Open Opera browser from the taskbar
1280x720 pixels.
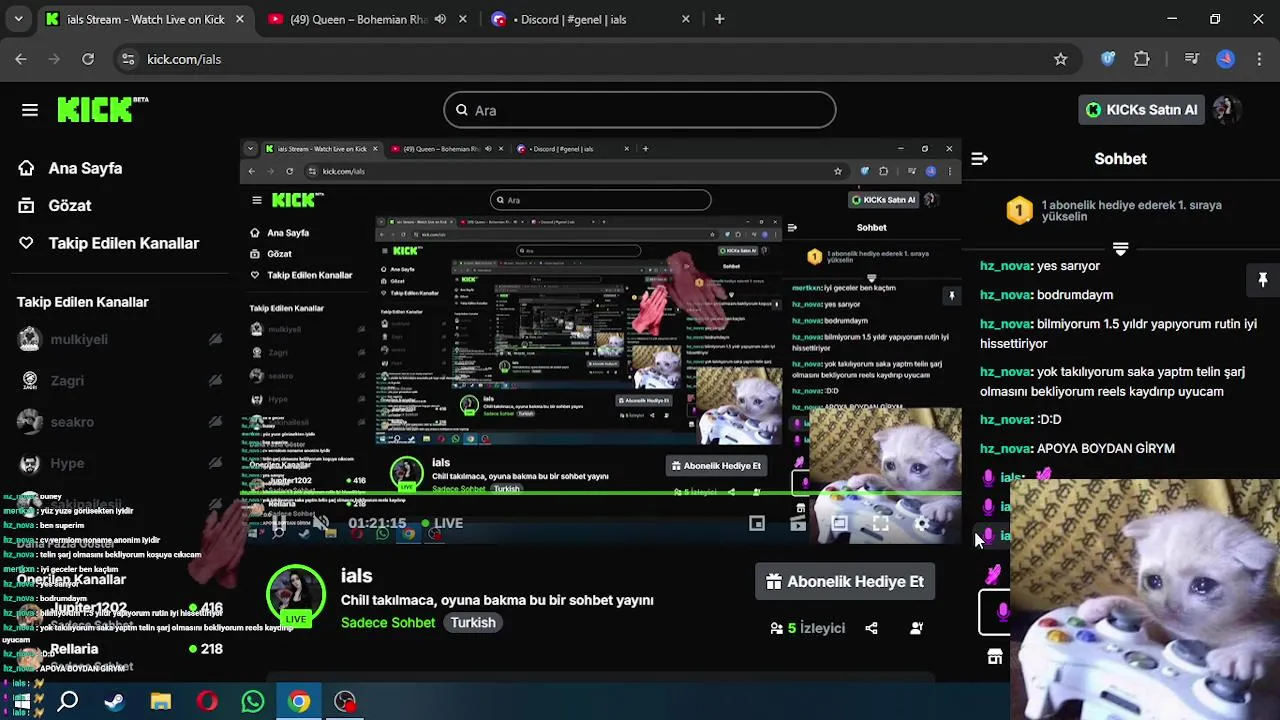tap(207, 701)
